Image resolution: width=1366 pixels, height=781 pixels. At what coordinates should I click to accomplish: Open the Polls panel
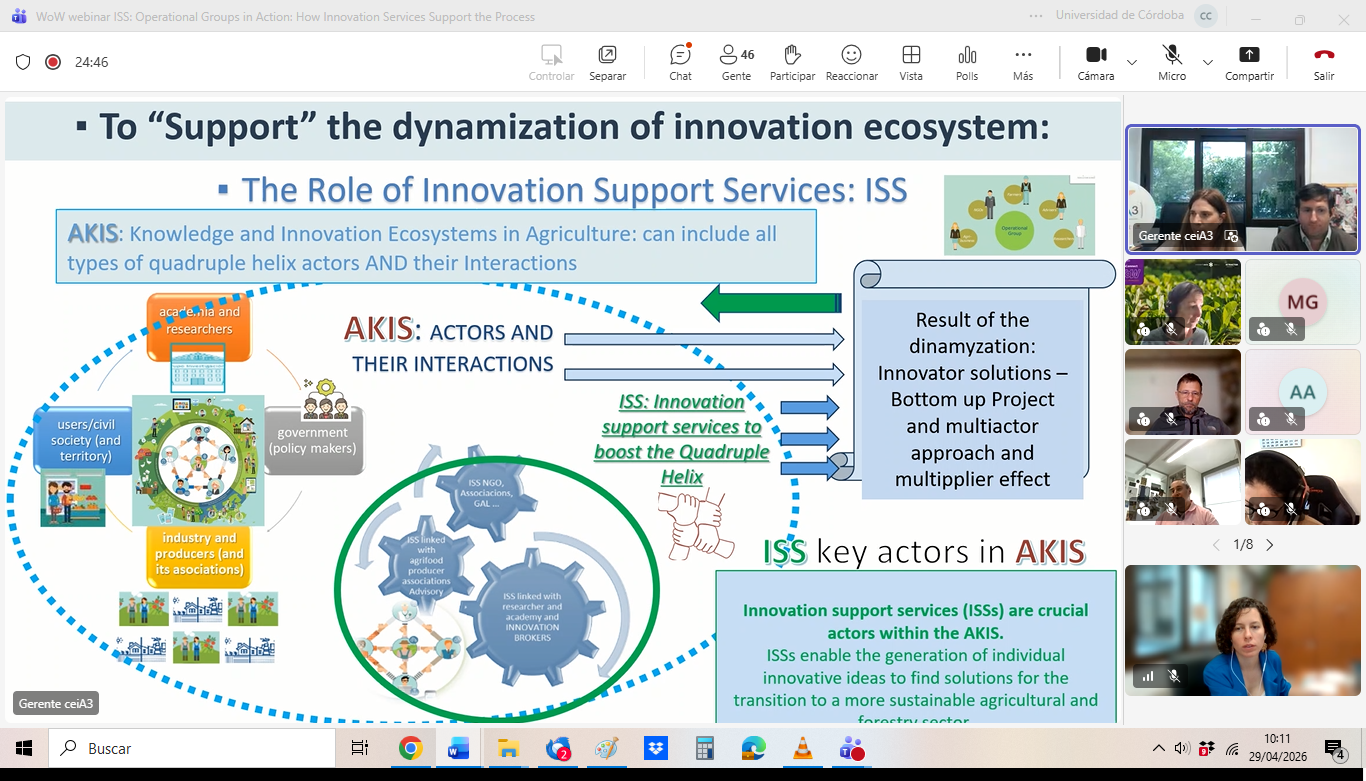click(966, 62)
